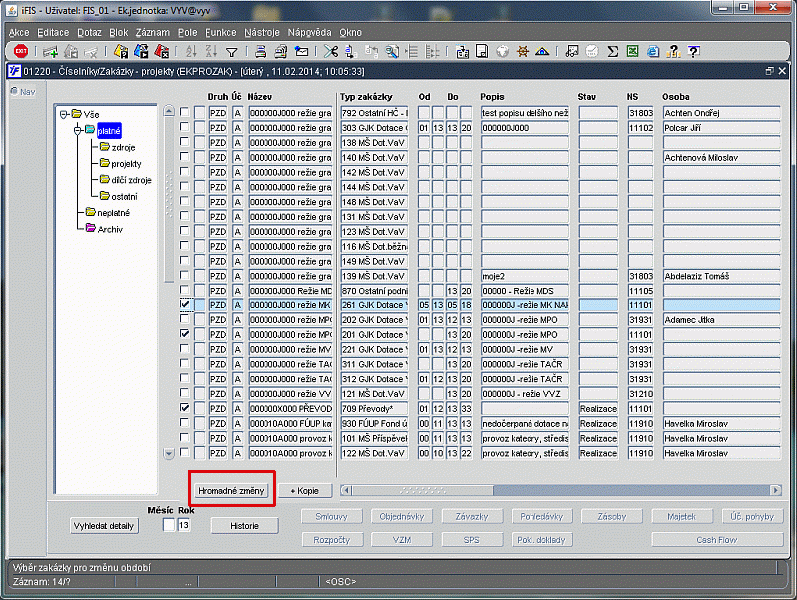Click the red EXIT stop-sign icon
Image resolution: width=797 pixels, height=600 pixels.
[21, 51]
